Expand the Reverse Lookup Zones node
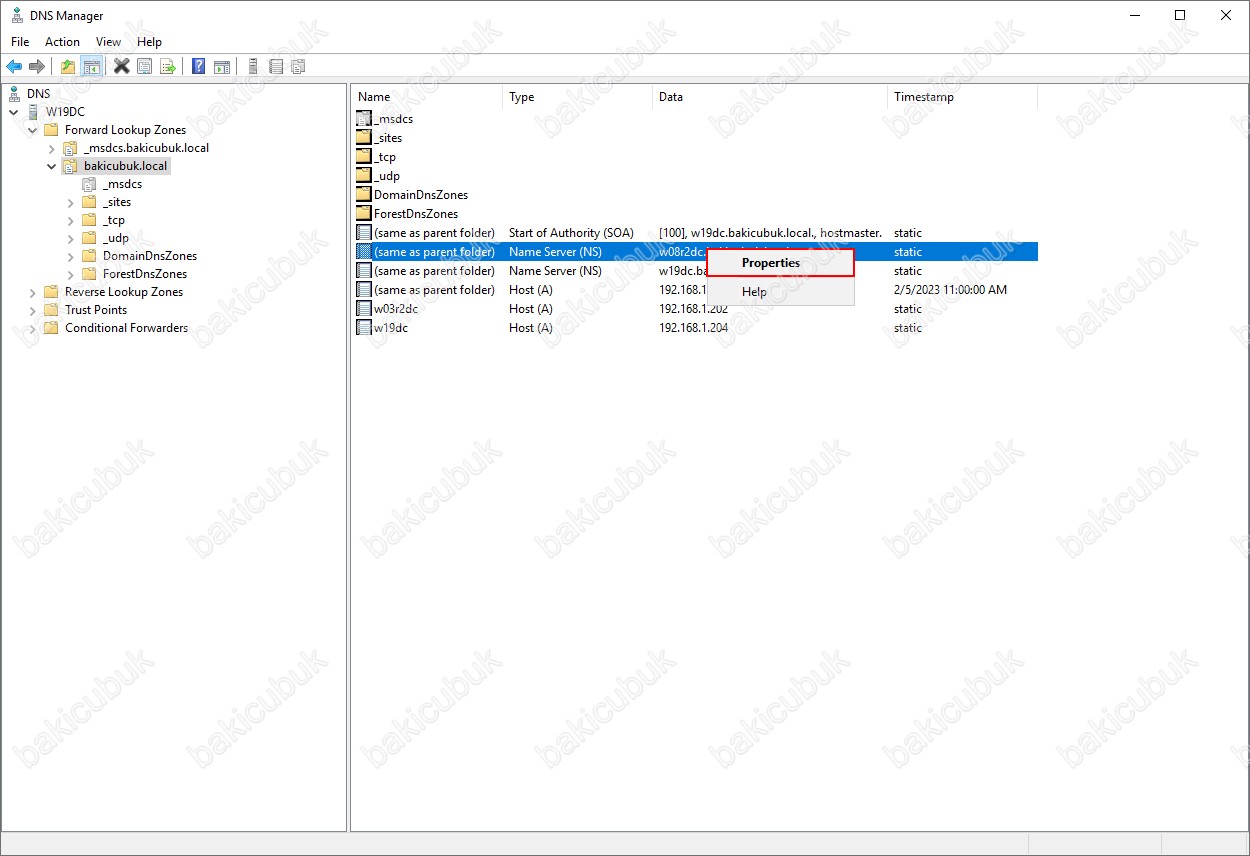This screenshot has height=856, width=1250. pos(33,292)
